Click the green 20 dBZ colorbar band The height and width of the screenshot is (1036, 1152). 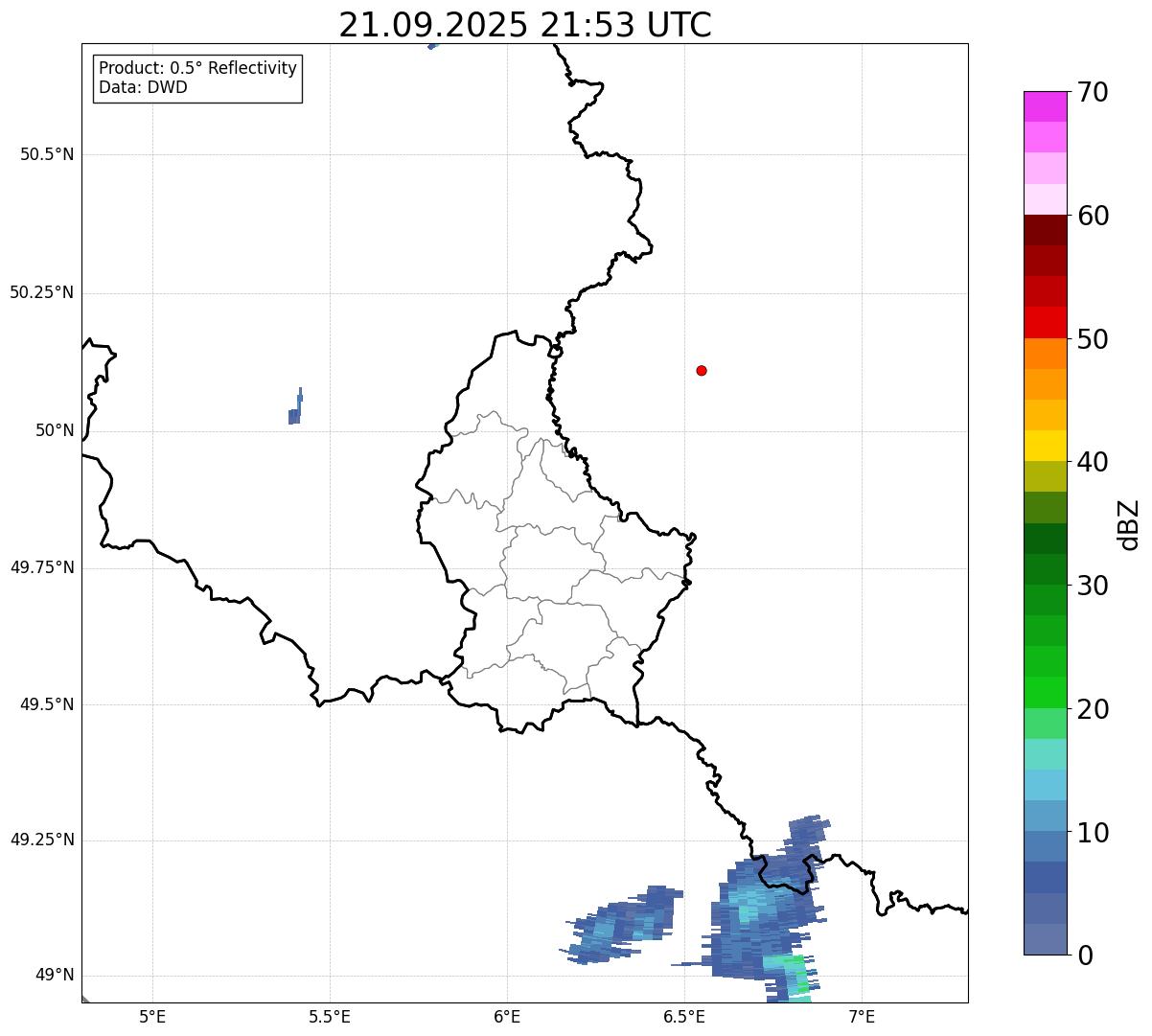click(x=1045, y=692)
